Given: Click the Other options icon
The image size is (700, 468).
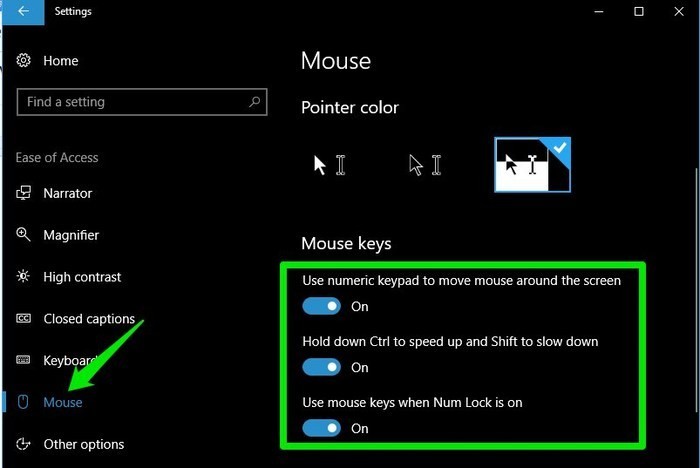Looking at the screenshot, I should pyautogui.click(x=24, y=444).
